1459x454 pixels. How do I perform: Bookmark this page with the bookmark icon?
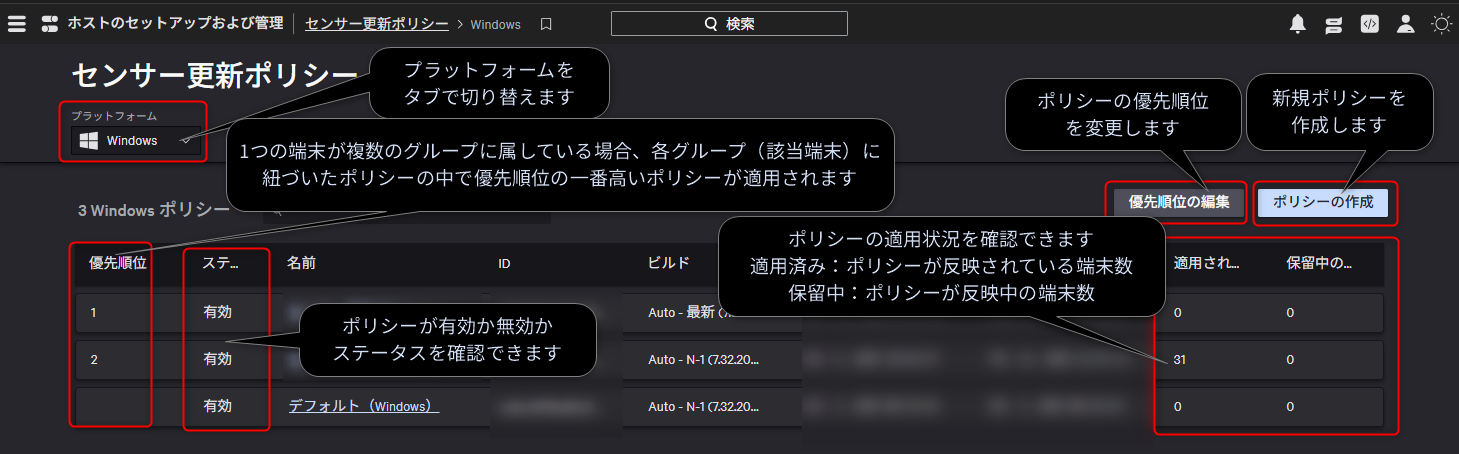545,24
